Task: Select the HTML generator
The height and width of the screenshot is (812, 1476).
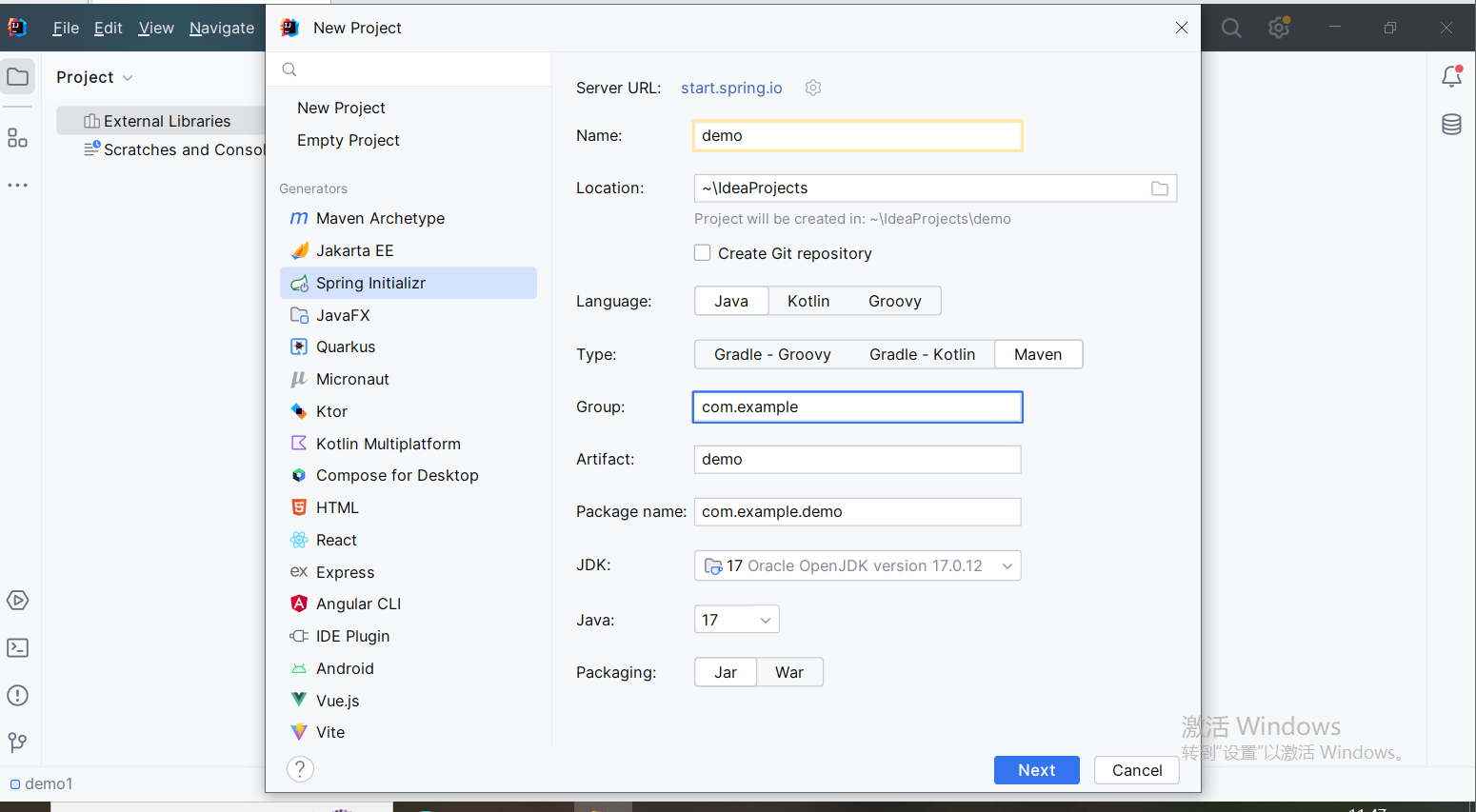Action: (409, 507)
